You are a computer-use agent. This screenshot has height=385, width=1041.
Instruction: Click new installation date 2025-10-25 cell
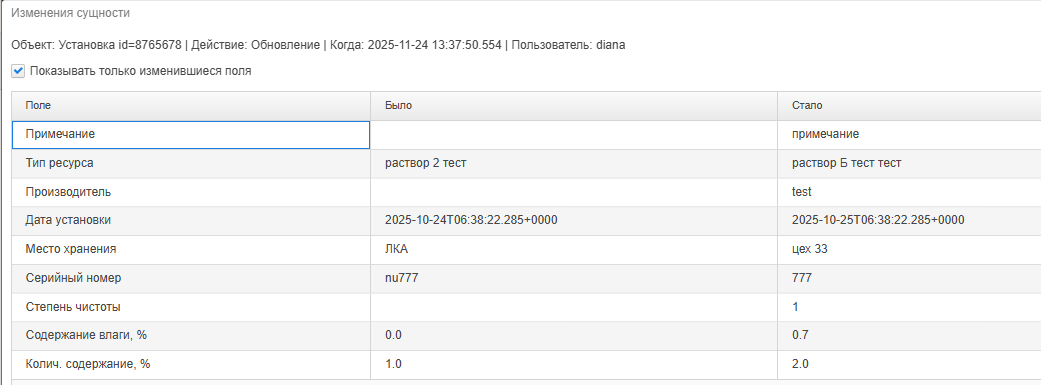[910, 220]
